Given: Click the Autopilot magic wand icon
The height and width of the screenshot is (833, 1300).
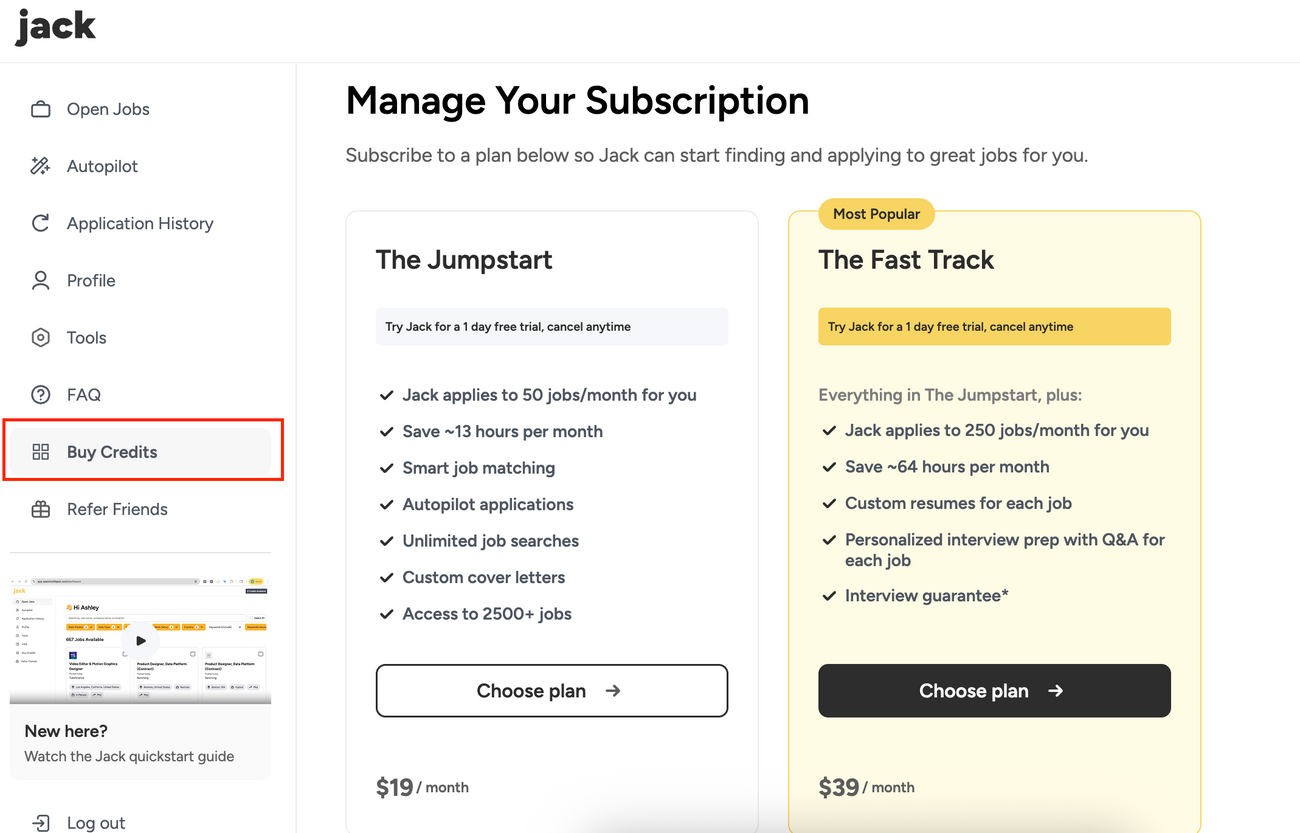Looking at the screenshot, I should click(41, 167).
